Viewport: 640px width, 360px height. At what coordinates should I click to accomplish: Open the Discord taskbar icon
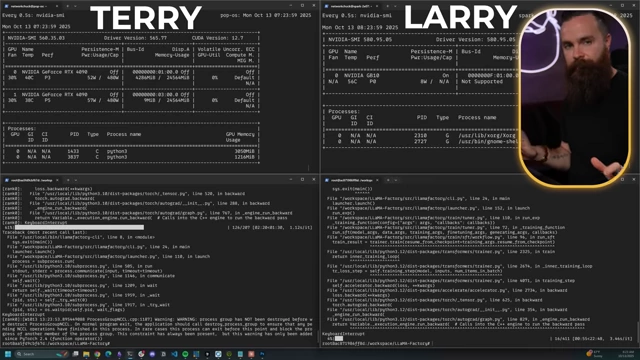pyautogui.click(x=152, y=354)
